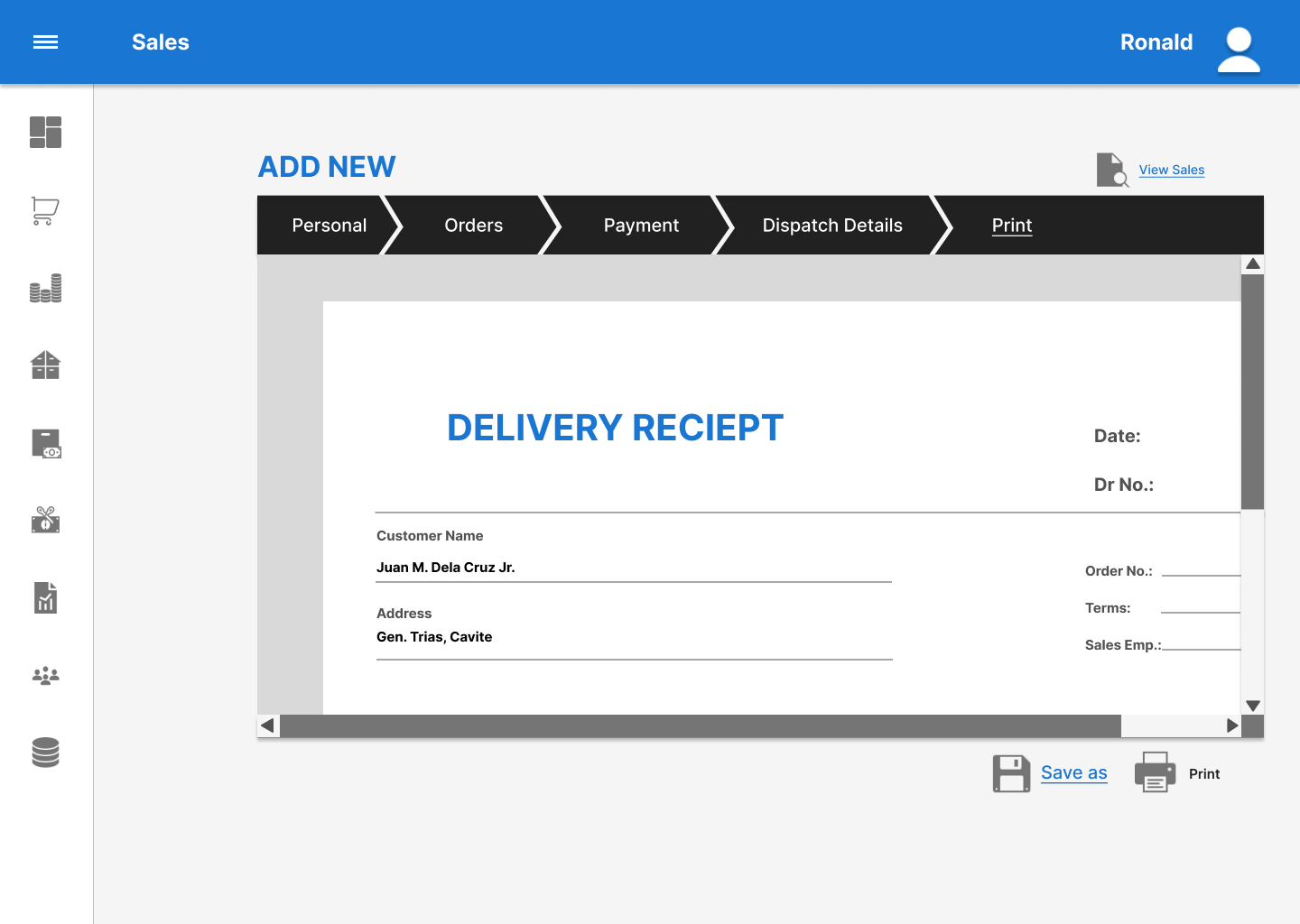
Task: Click the Save as link
Action: [1074, 772]
